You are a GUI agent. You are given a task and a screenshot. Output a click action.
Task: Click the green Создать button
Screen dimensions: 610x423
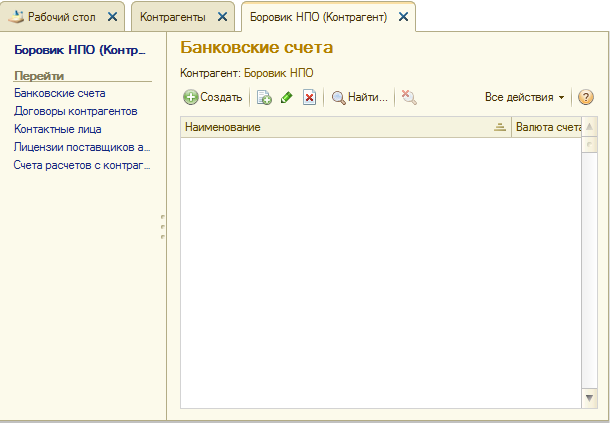[x=213, y=97]
